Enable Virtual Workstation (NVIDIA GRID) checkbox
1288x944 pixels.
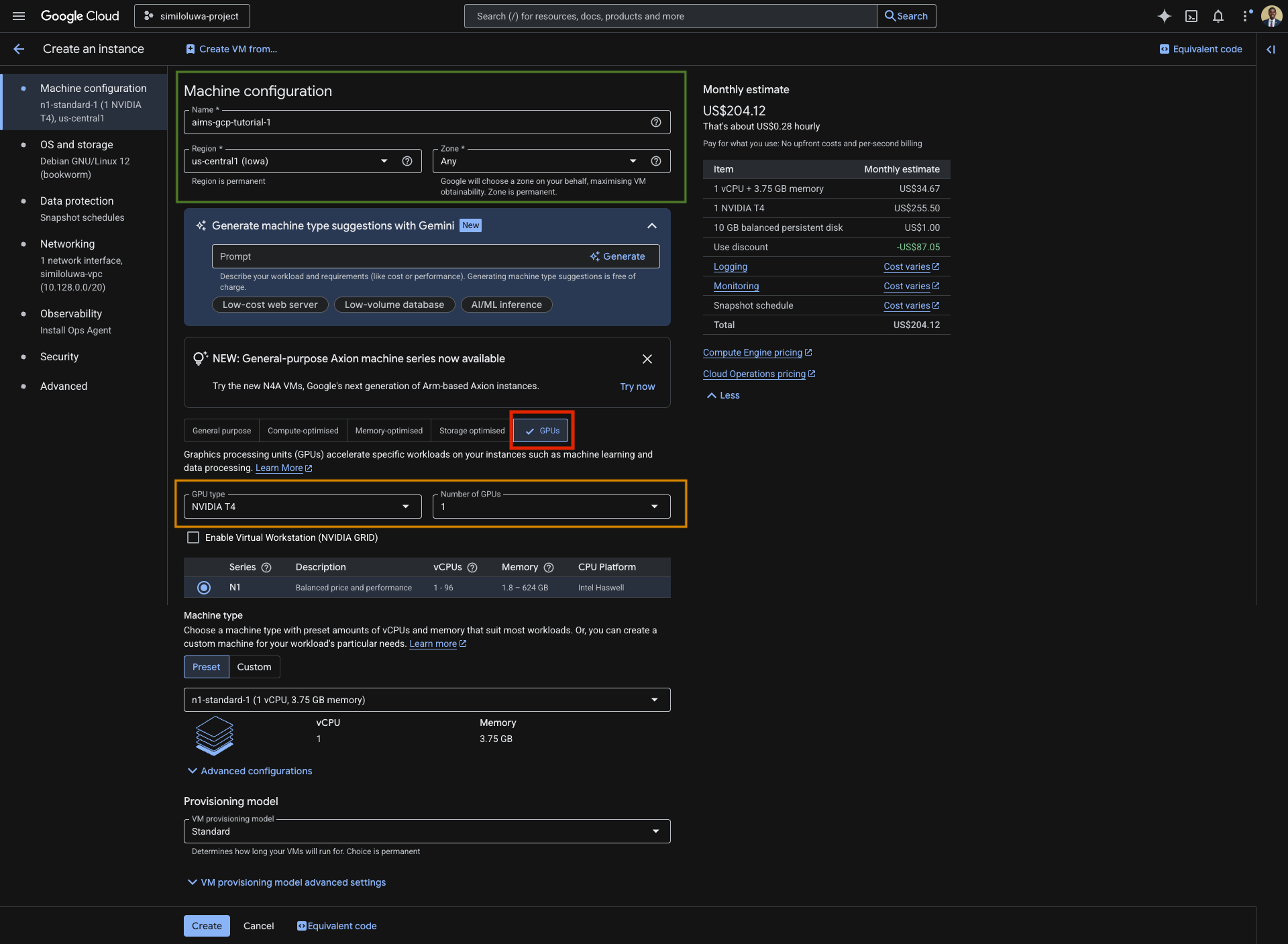pos(193,537)
